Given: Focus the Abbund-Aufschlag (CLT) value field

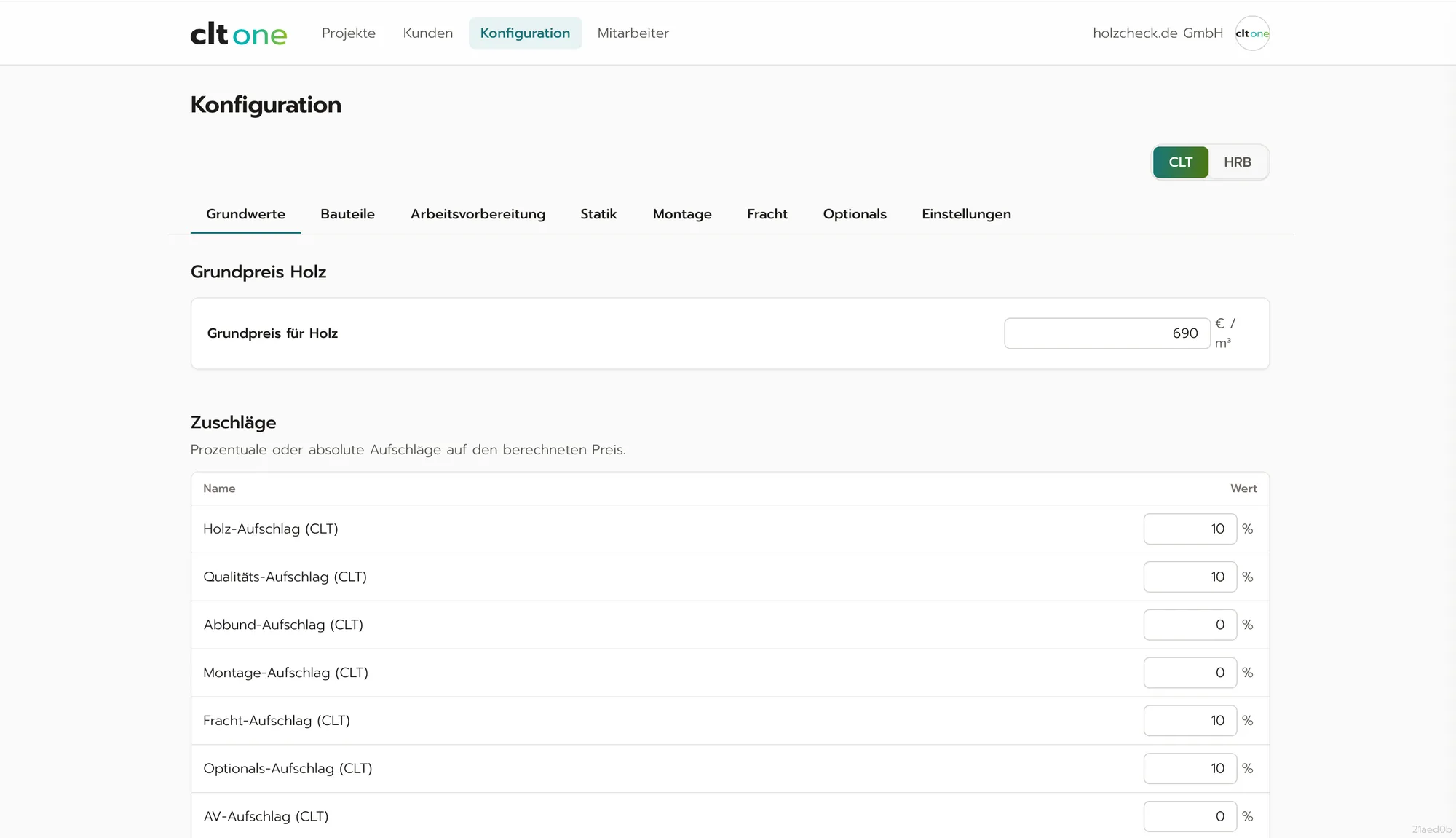Looking at the screenshot, I should (1190, 625).
